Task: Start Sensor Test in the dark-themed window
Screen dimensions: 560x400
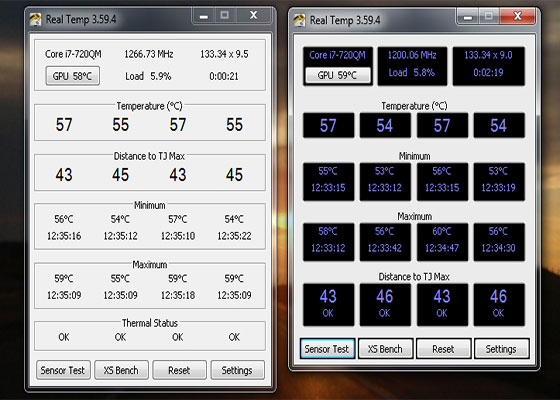Action: (327, 349)
